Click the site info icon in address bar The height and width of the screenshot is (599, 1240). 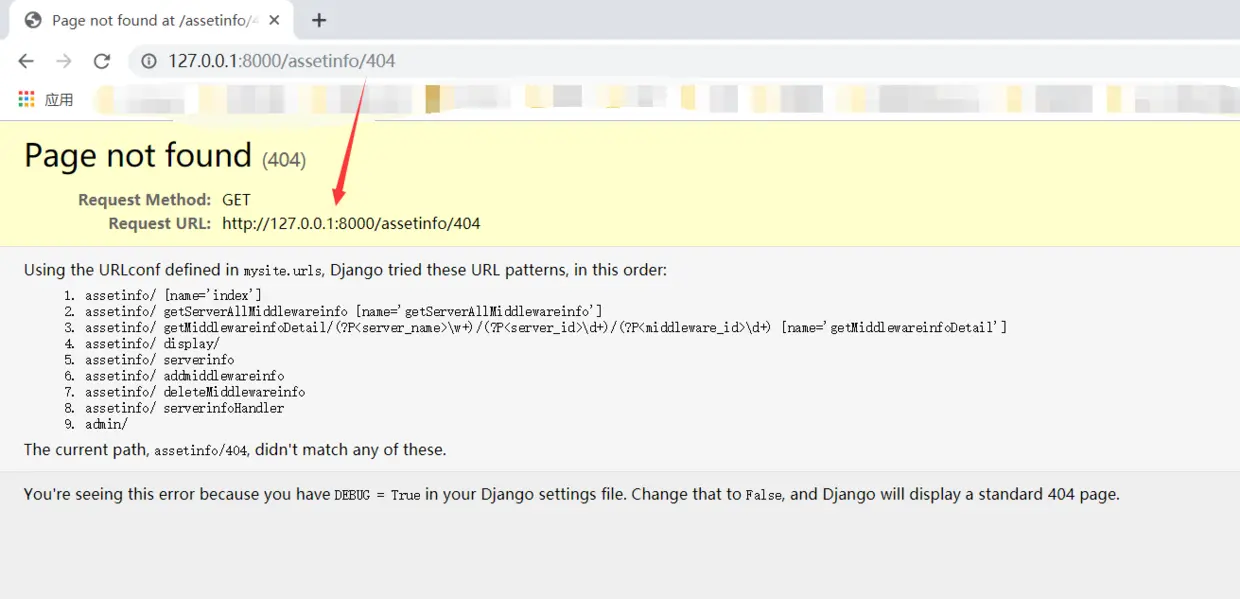(x=149, y=61)
